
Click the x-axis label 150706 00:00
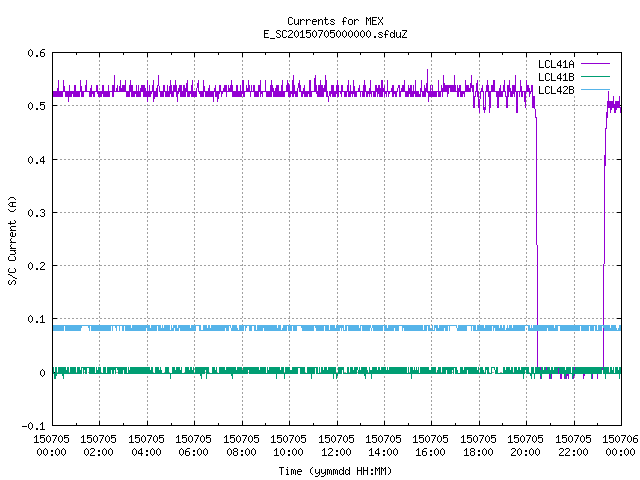(620, 446)
